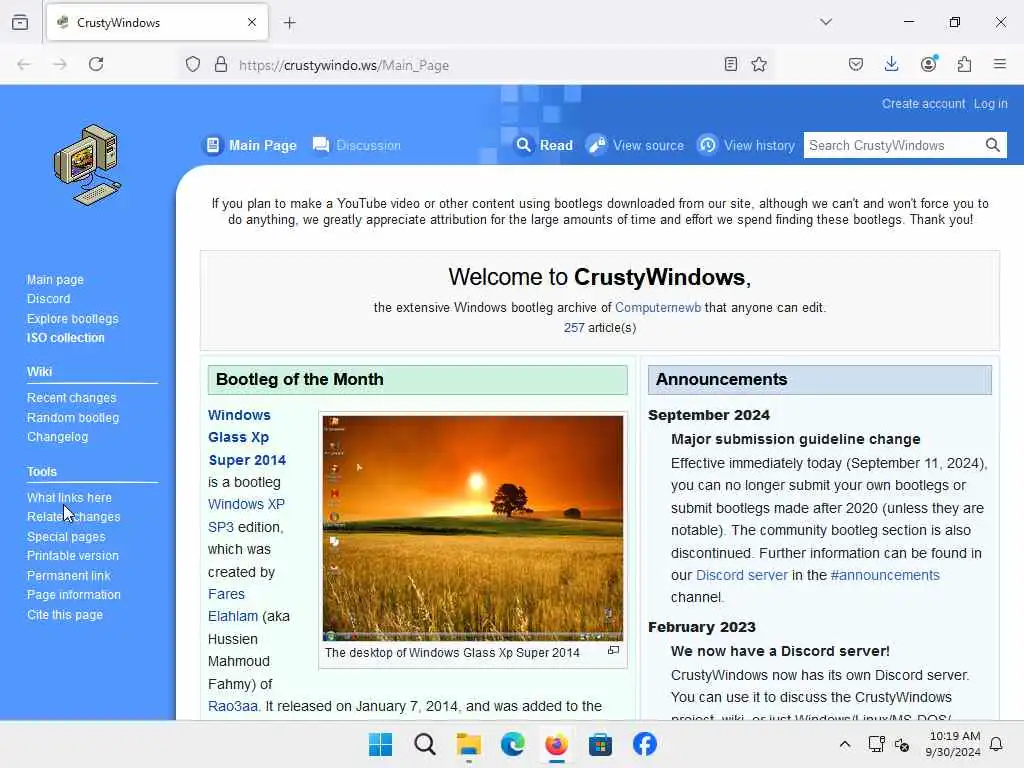This screenshot has height=768, width=1024.
Task: Go back using the browser back arrow
Action: [x=24, y=64]
